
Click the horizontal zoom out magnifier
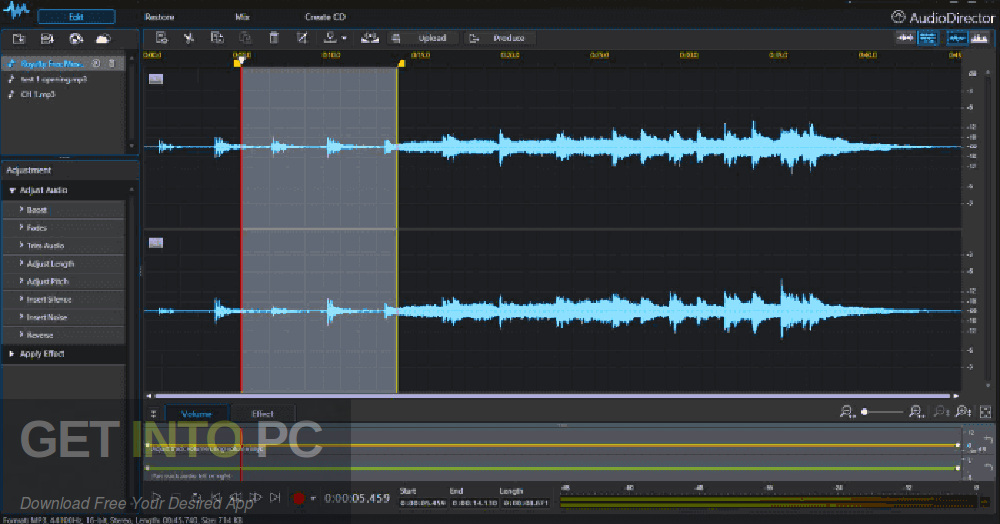(x=847, y=412)
